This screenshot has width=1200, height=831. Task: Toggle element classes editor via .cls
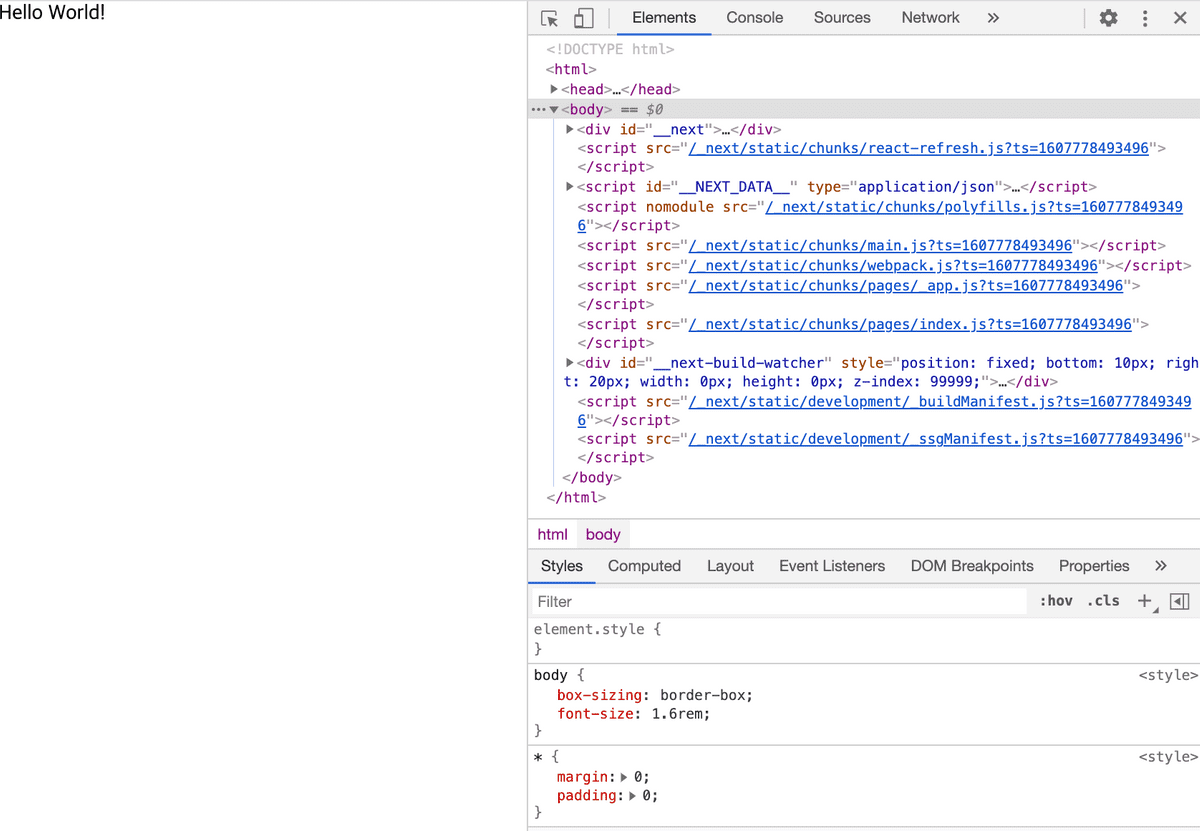[x=1103, y=600]
